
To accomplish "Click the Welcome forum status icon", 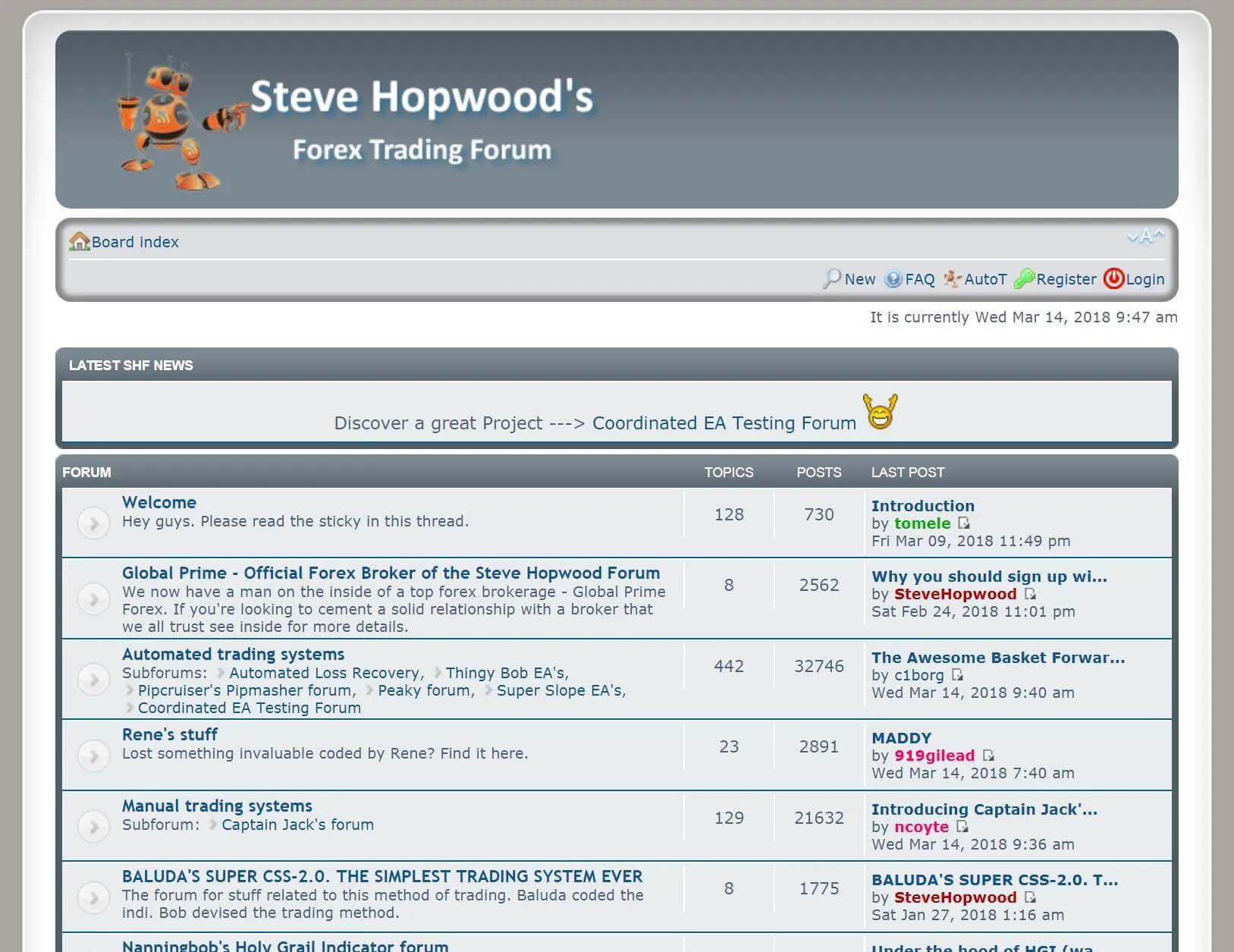I will [94, 523].
